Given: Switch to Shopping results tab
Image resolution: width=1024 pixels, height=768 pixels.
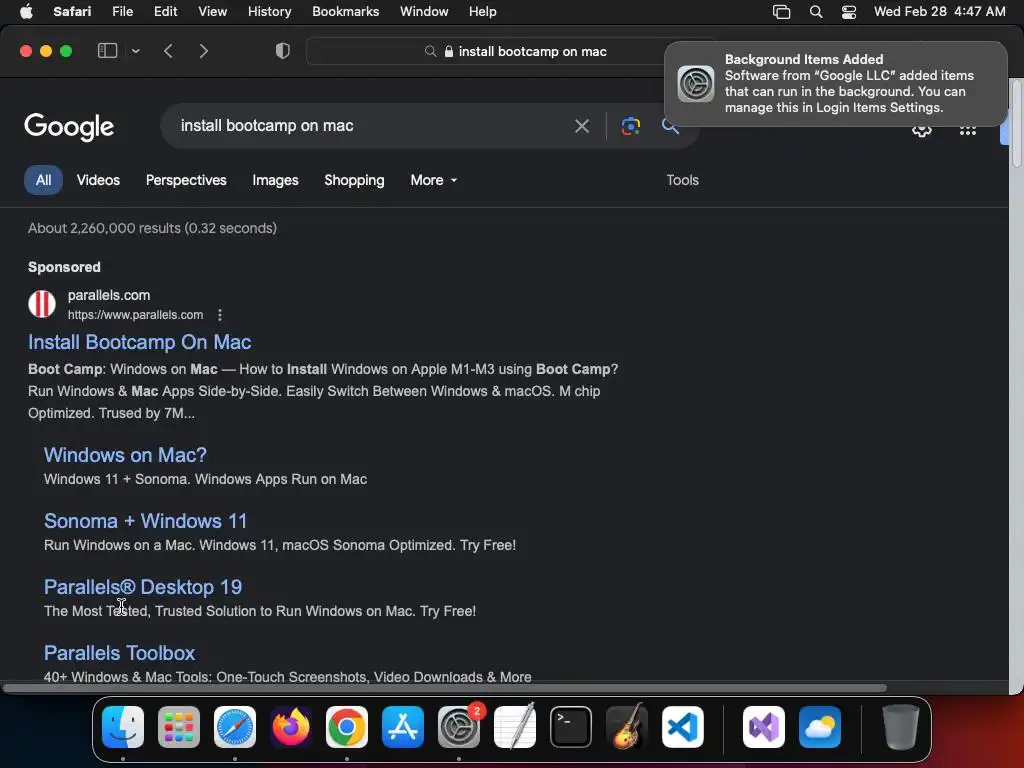Looking at the screenshot, I should (354, 180).
